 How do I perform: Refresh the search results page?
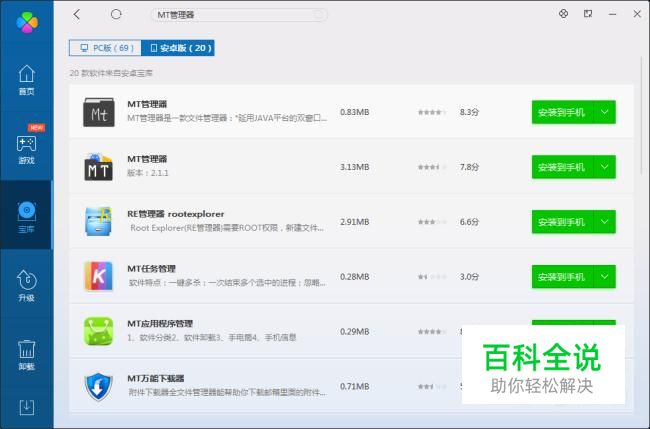(116, 15)
